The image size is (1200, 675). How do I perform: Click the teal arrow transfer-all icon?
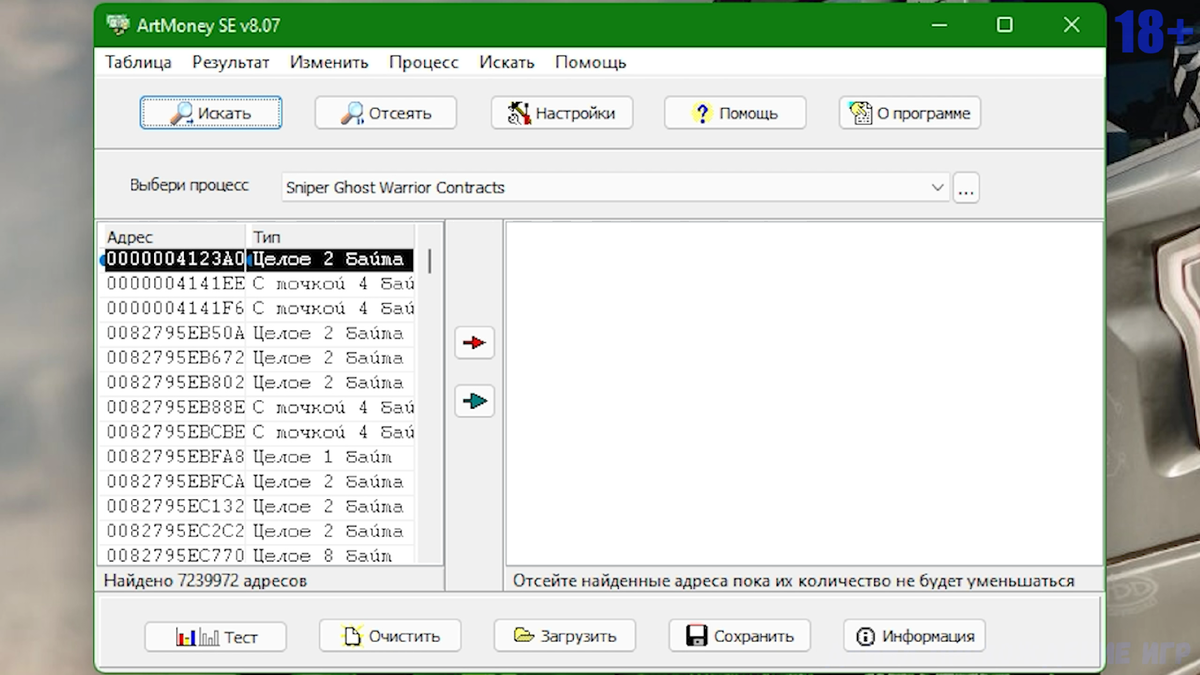coord(474,401)
